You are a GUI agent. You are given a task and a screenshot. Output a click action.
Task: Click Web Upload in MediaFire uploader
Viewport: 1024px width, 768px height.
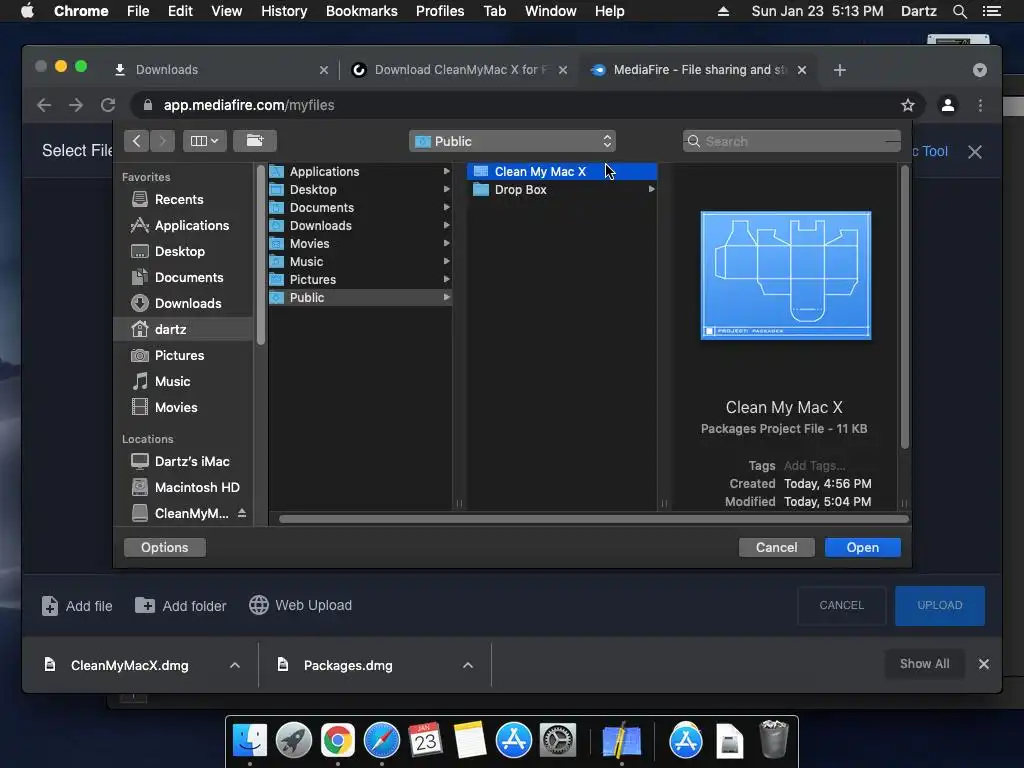tap(300, 605)
